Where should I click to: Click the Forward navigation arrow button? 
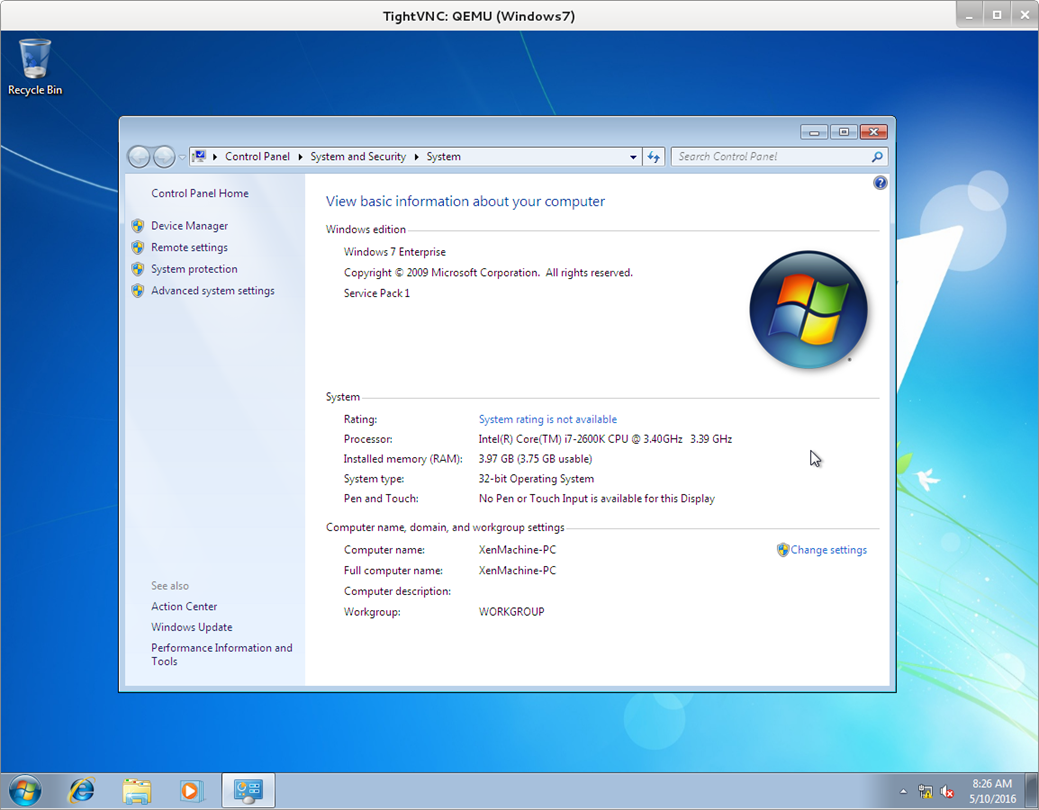click(x=164, y=157)
